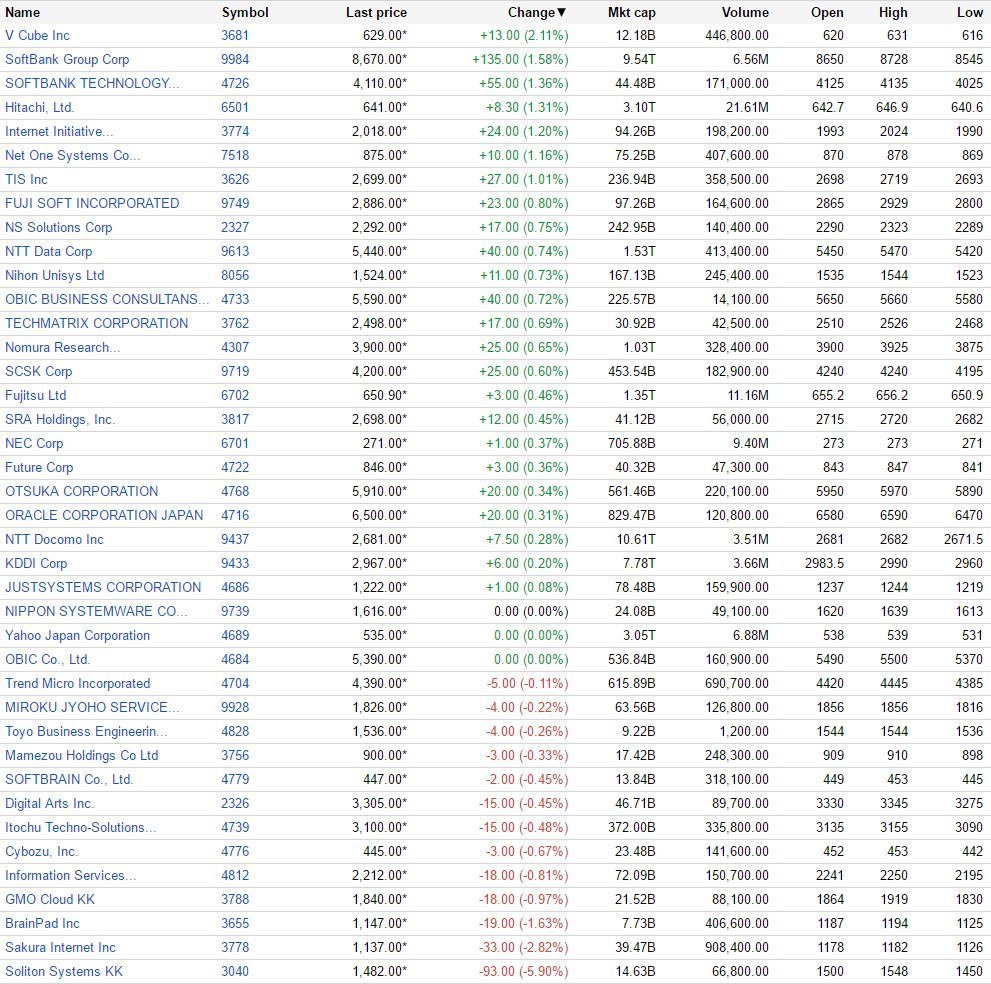Image resolution: width=991 pixels, height=984 pixels.
Task: Open Digital Arts Inc. link
Action: click(49, 804)
